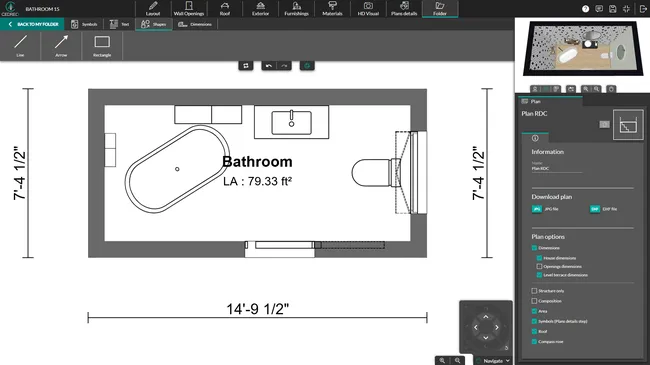Redo the last action
The height and width of the screenshot is (365, 650).
coord(284,66)
